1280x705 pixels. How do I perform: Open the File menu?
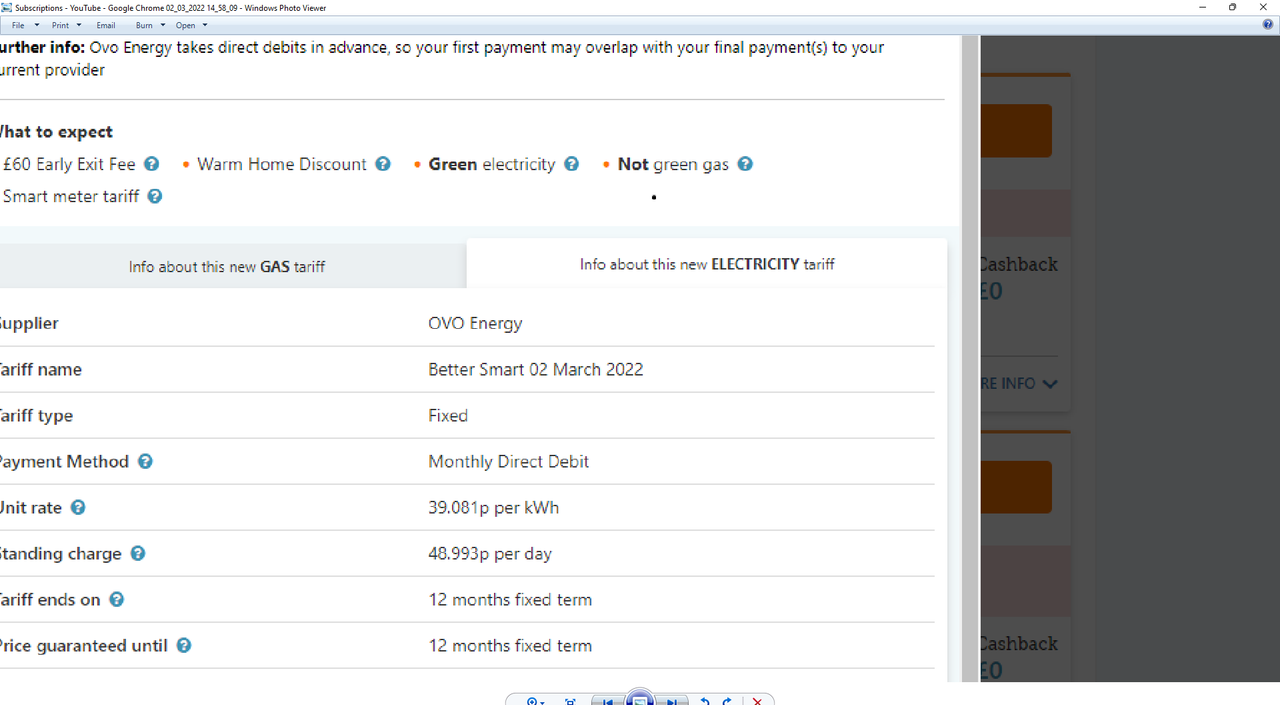click(x=18, y=25)
